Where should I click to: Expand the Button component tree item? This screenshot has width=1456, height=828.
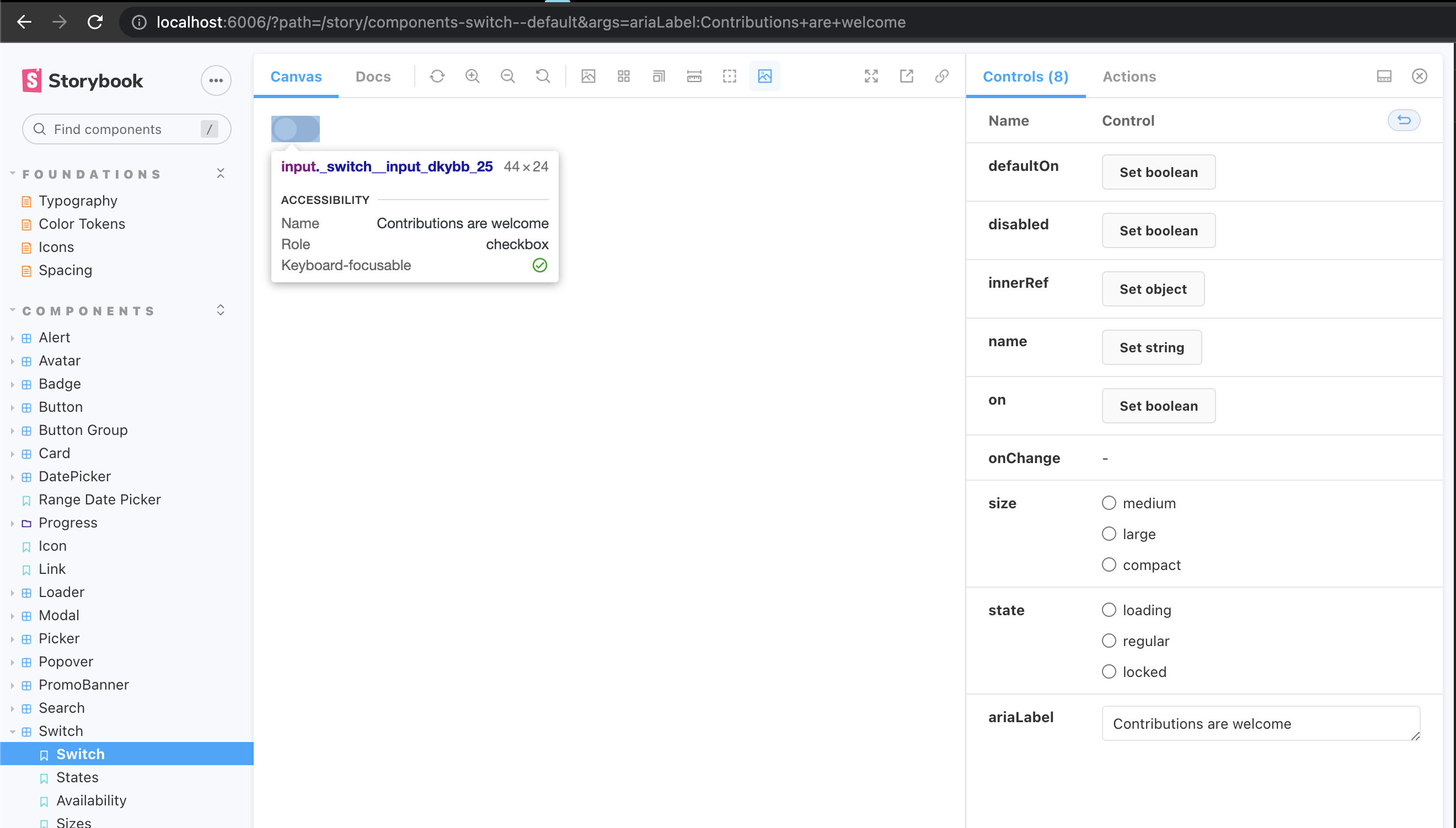point(13,407)
